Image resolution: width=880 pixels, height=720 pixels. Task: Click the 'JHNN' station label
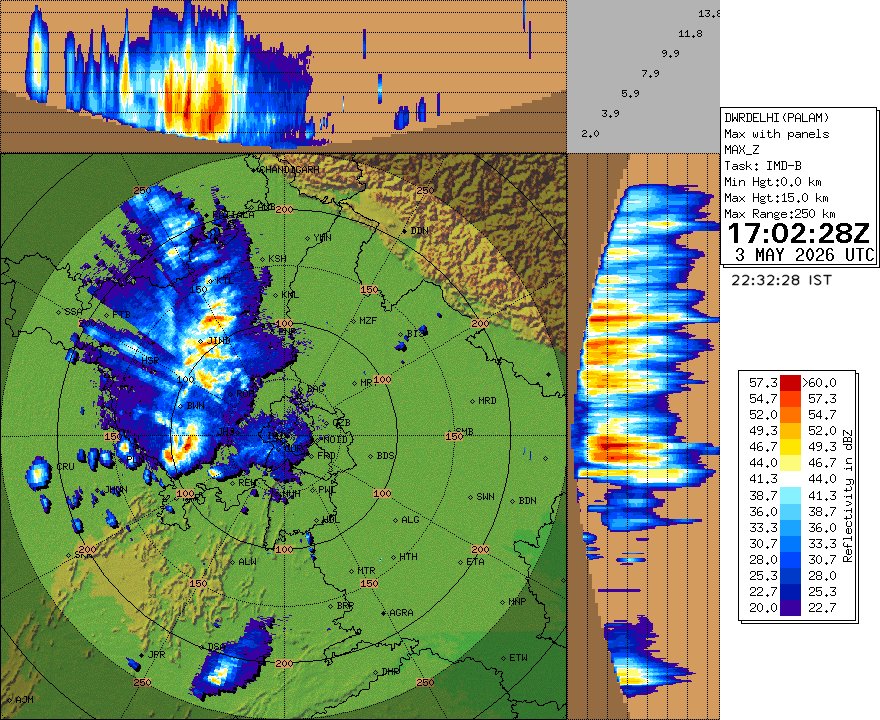tap(116, 489)
